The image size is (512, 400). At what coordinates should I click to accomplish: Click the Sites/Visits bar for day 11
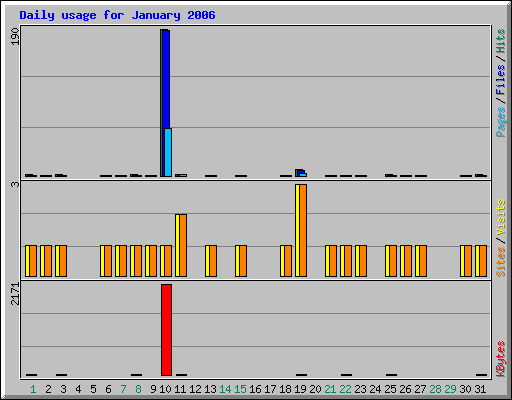click(x=181, y=245)
